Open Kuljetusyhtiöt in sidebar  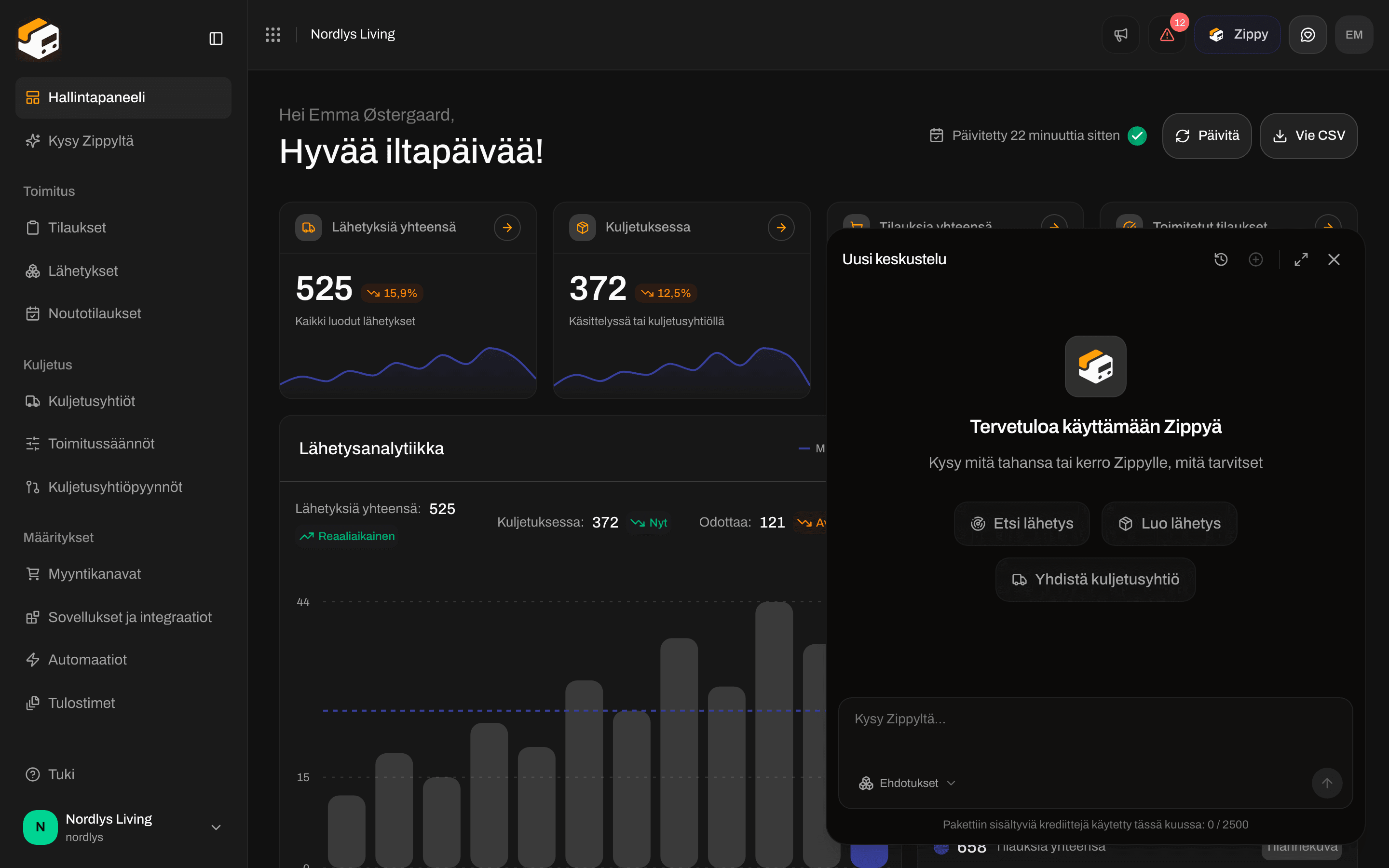(123, 401)
